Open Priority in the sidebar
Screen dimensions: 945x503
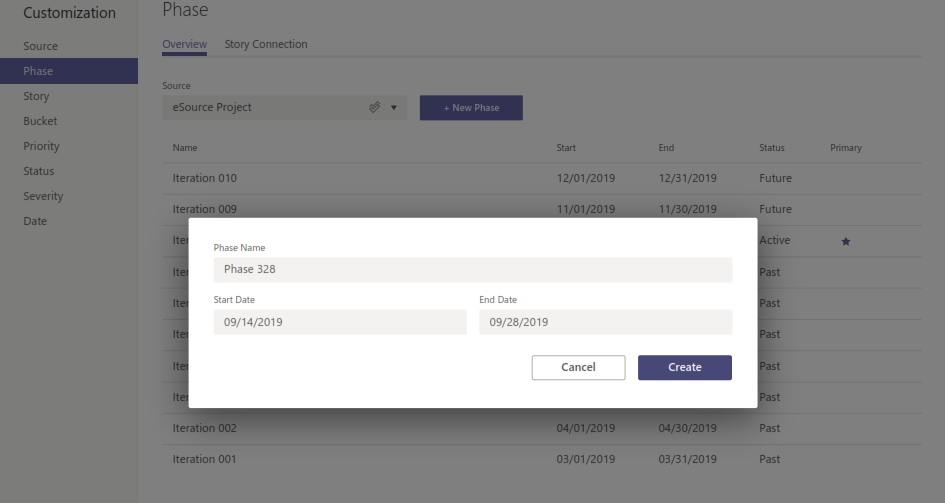[42, 146]
